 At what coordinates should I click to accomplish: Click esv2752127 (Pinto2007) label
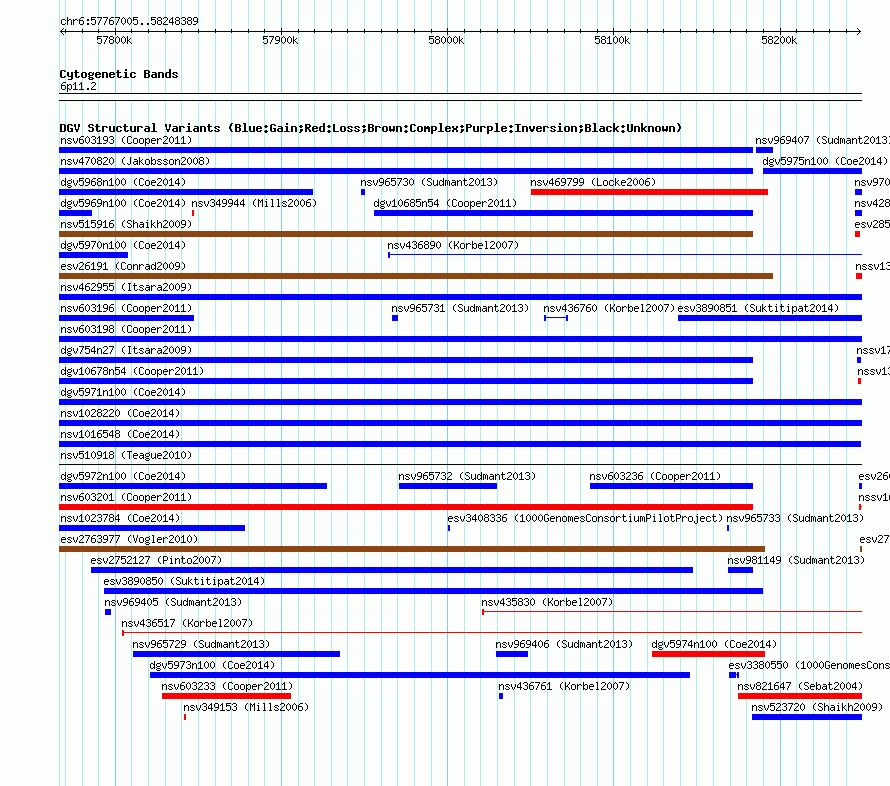156,560
